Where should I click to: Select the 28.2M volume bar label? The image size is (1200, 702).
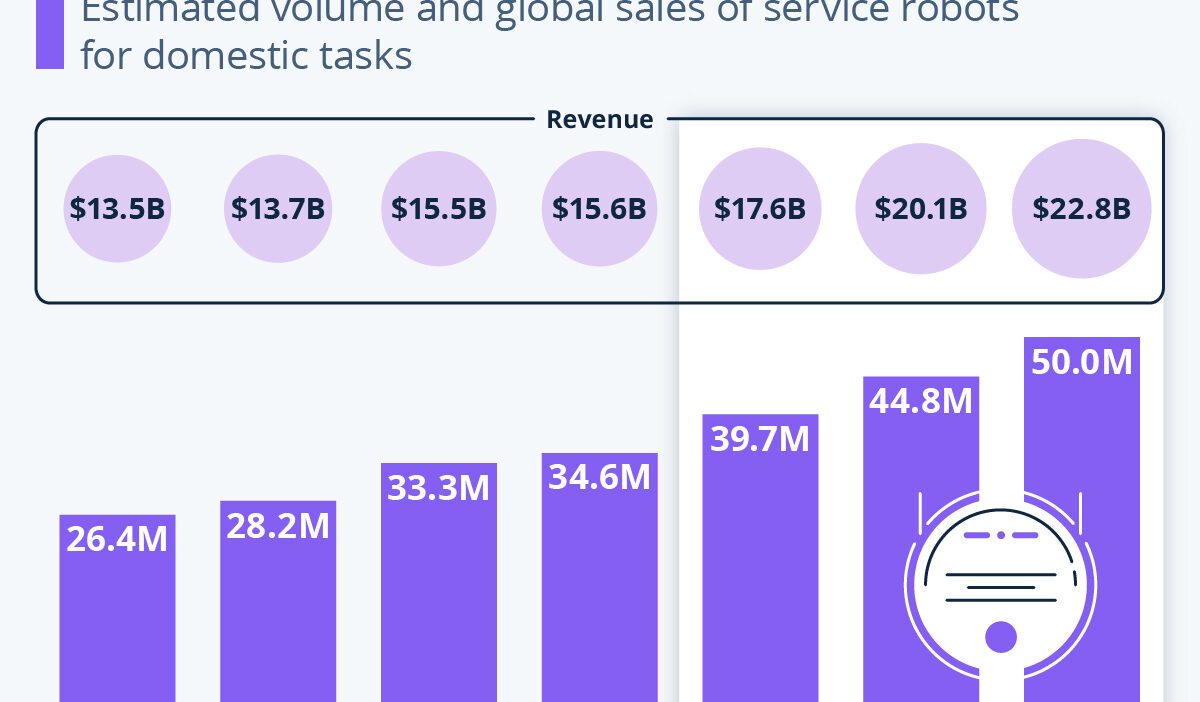278,526
